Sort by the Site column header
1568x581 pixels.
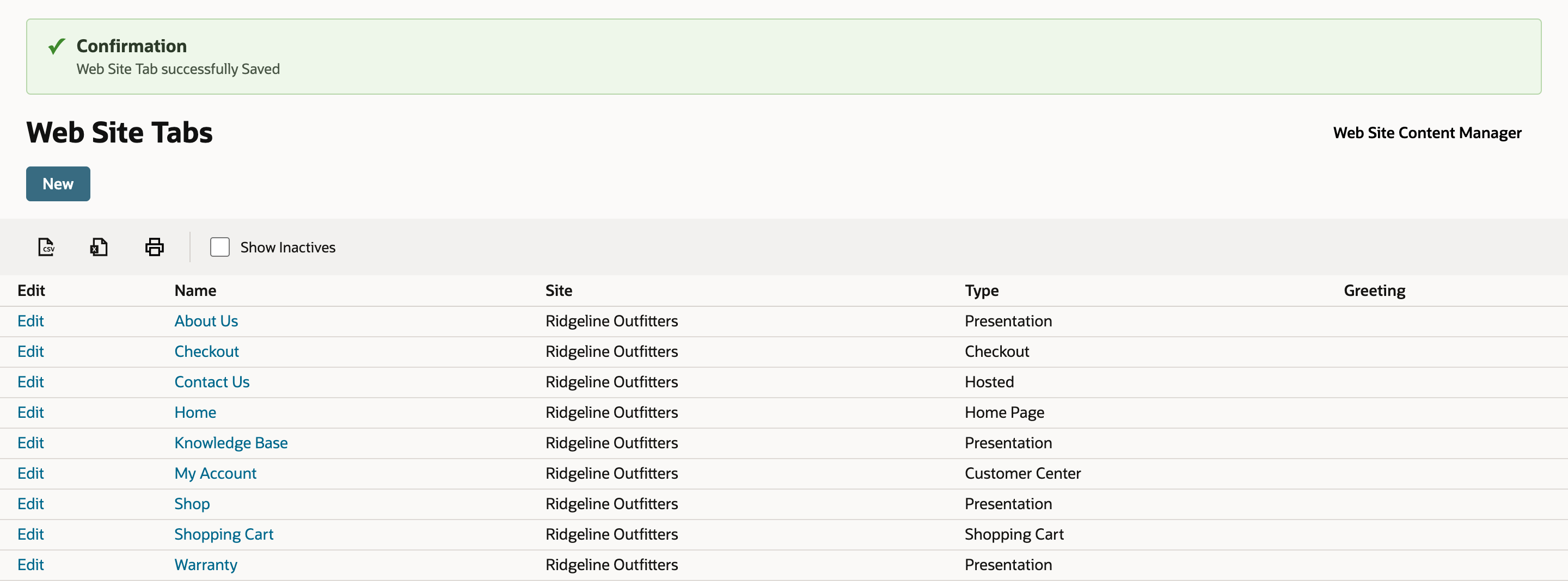(x=559, y=290)
